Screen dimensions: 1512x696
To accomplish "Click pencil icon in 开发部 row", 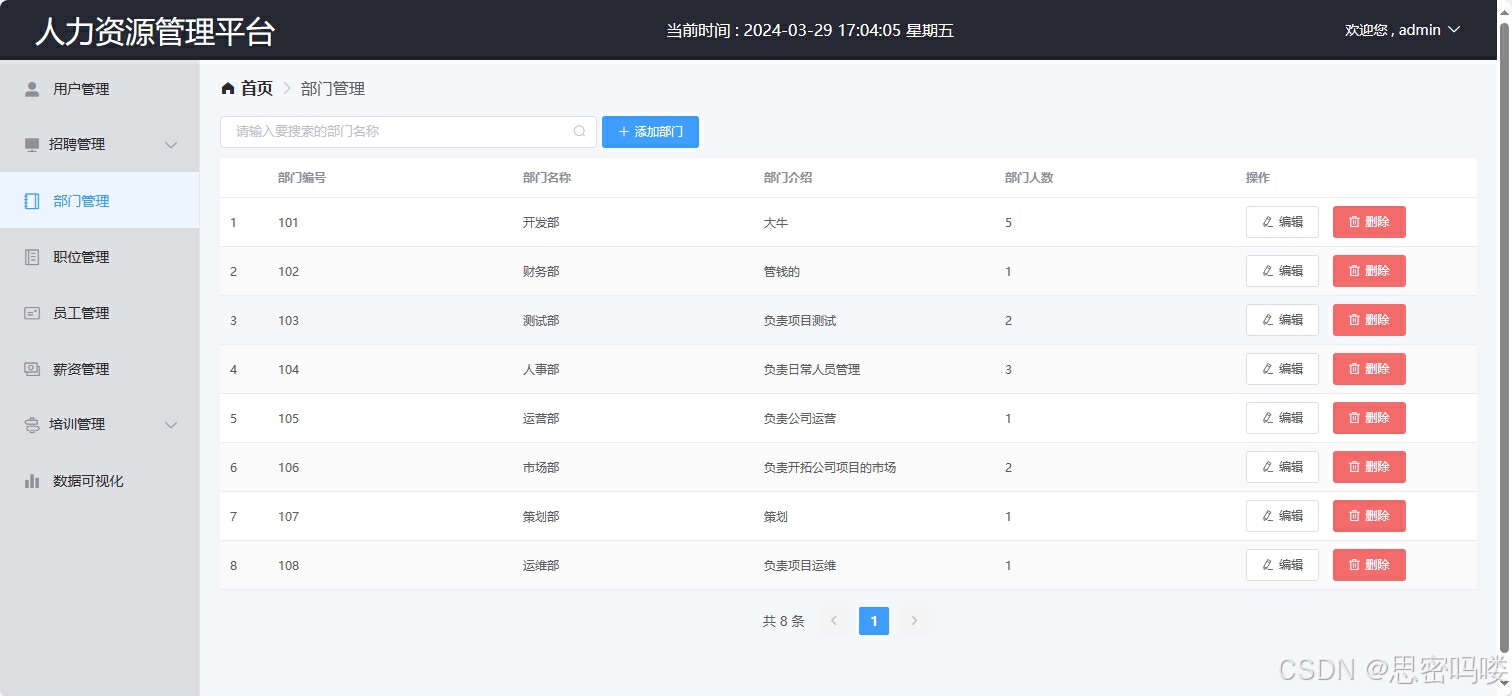I will [x=1268, y=222].
